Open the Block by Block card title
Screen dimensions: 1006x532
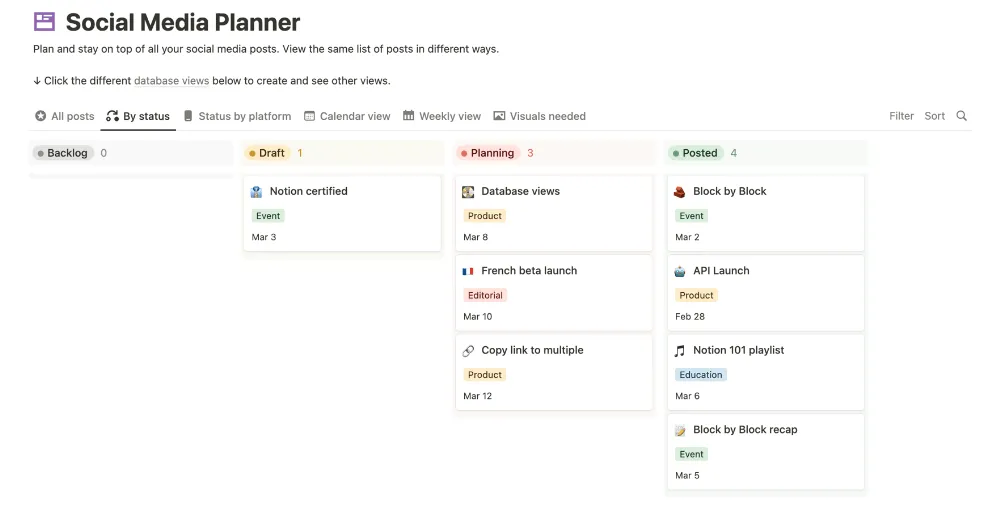[729, 191]
